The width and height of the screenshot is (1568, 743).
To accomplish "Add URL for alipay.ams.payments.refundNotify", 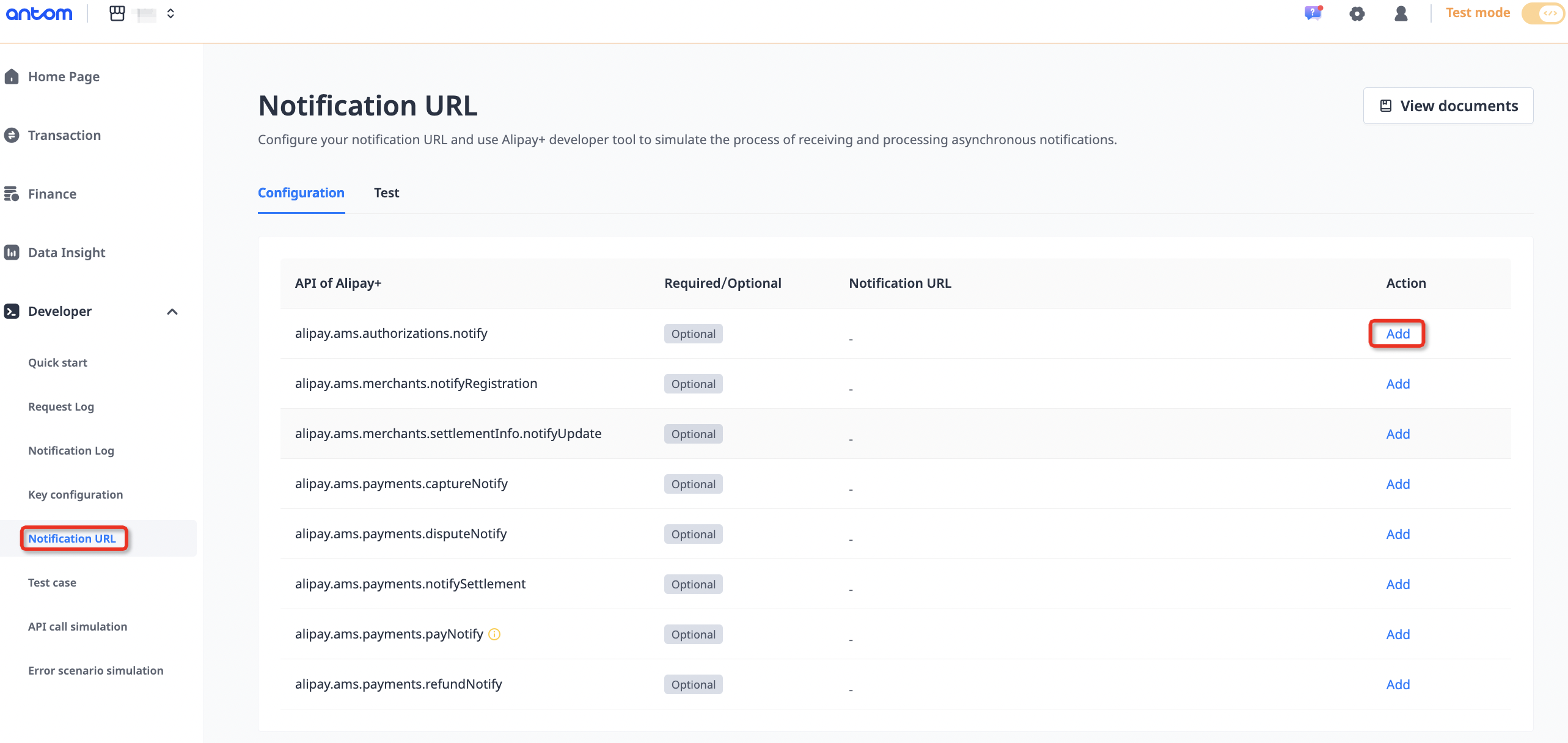I will [x=1398, y=684].
